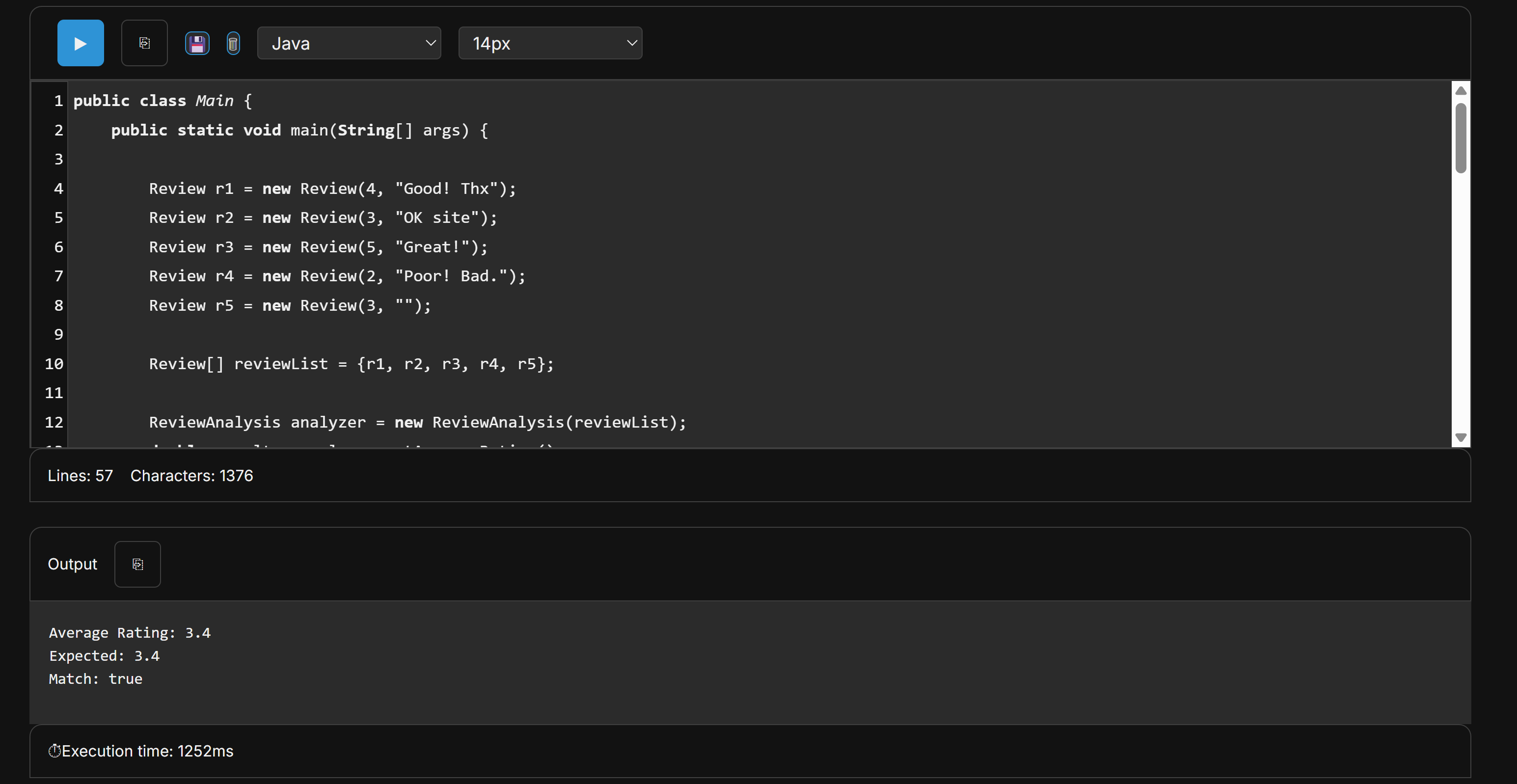
Task: Click the floppy disk save icon
Action: [197, 44]
